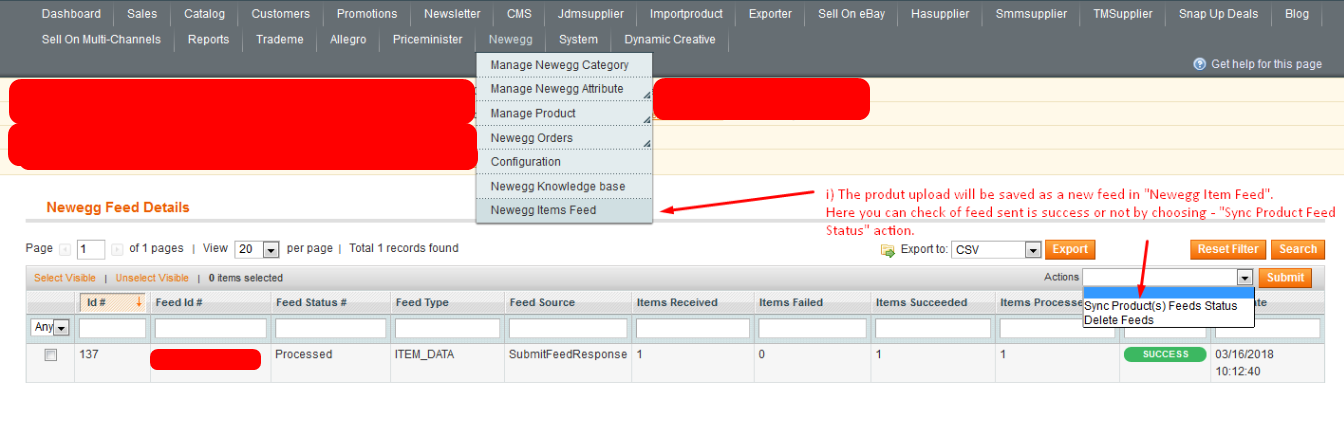This screenshot has width=1344, height=422.
Task: Open the Promotions menu
Action: click(367, 14)
